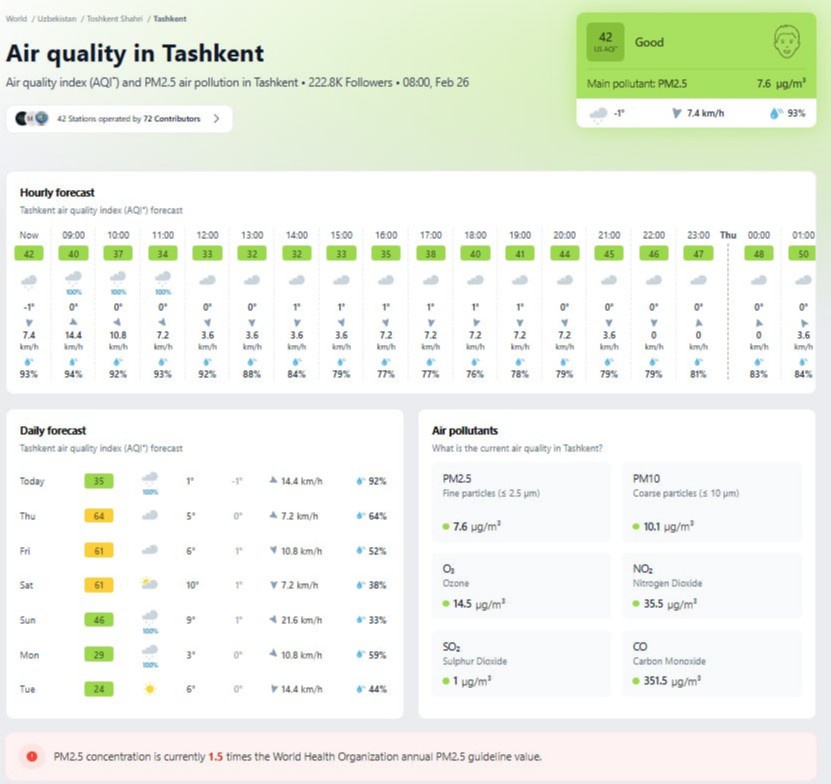Image resolution: width=831 pixels, height=784 pixels.
Task: Click the cloud snow icon beside -1° in header card
Action: [599, 114]
